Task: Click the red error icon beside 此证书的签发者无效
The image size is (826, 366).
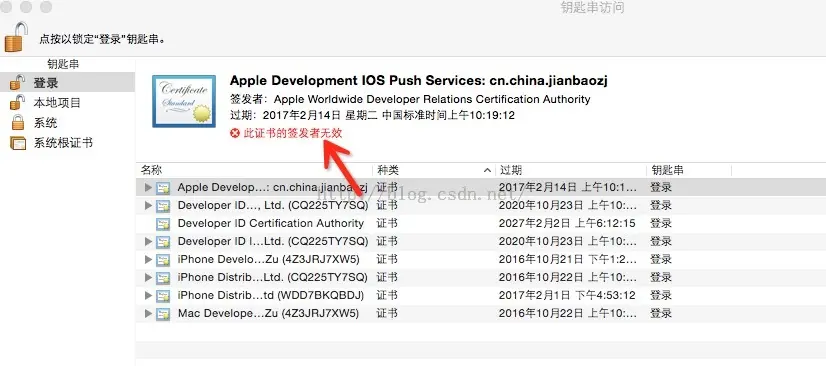Action: pos(235,133)
